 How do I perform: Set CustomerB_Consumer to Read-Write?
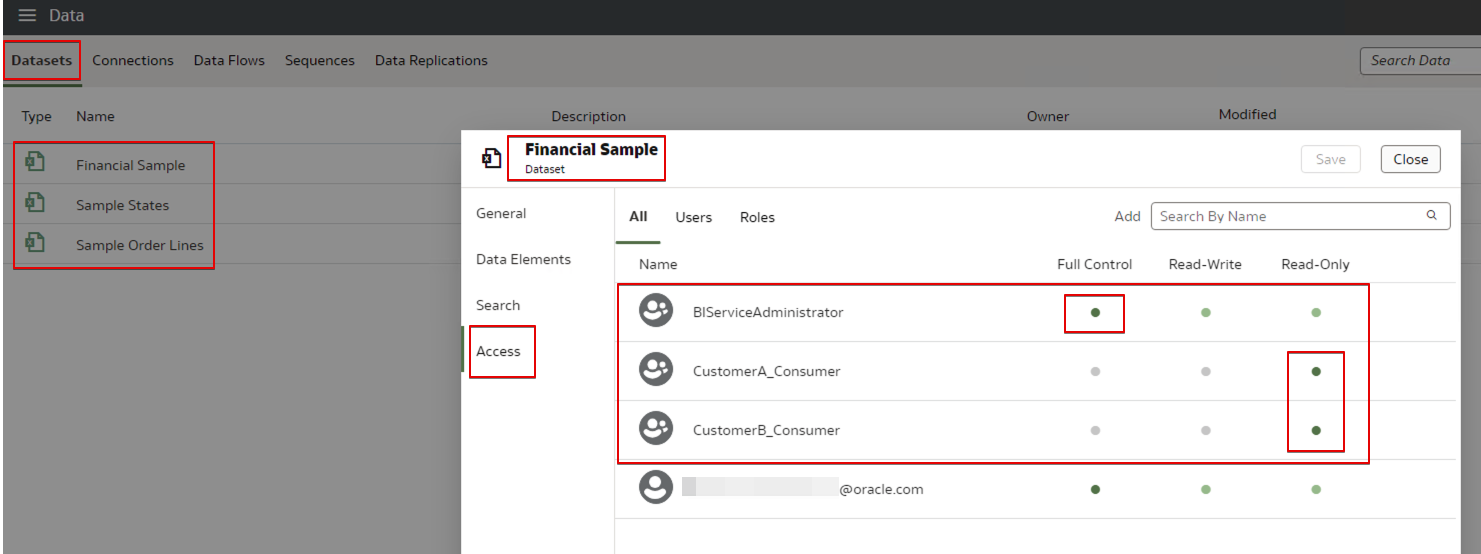[1205, 430]
